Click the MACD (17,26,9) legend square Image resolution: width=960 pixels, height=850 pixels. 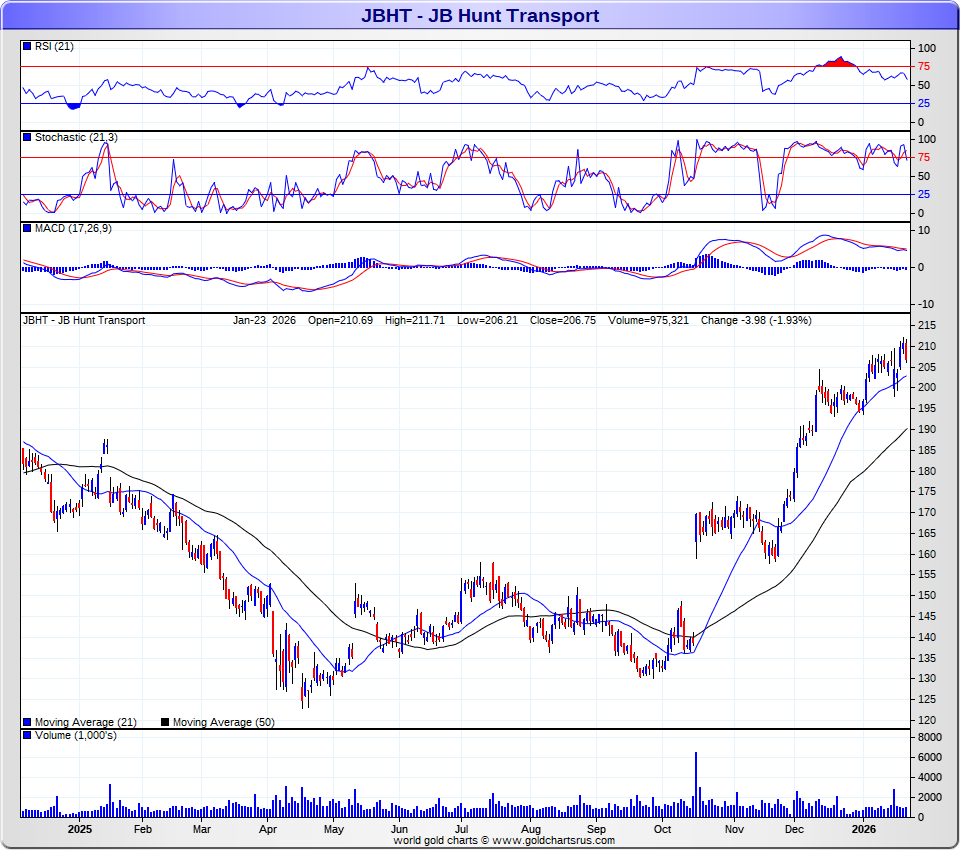coord(27,229)
